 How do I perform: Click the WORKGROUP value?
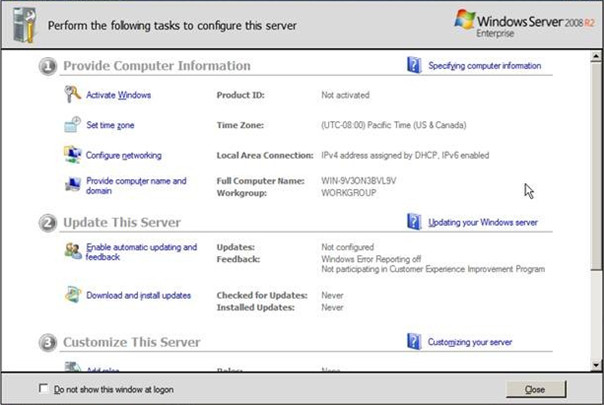coord(349,193)
